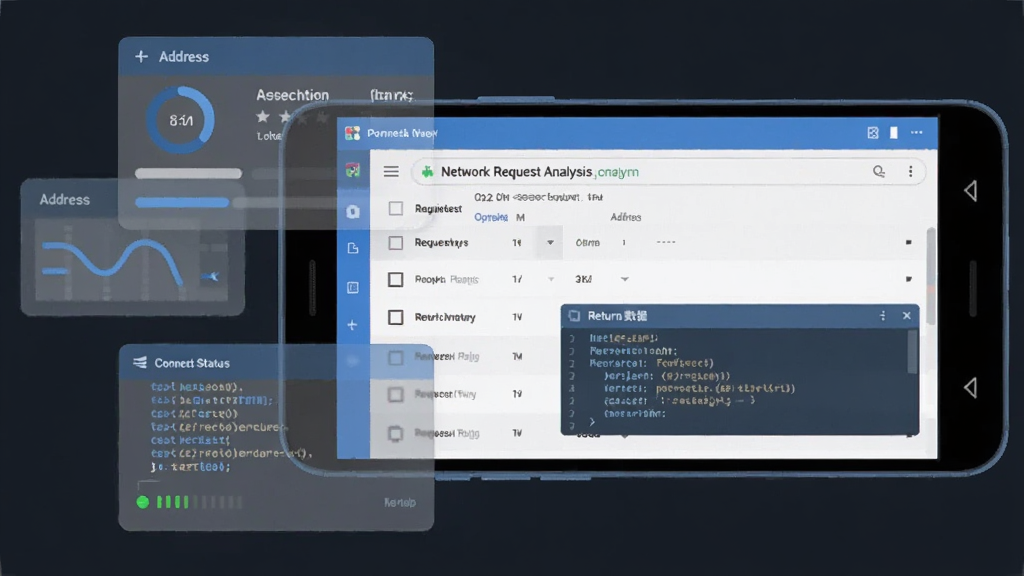Click the colorful app logo in the title bar

click(353, 133)
